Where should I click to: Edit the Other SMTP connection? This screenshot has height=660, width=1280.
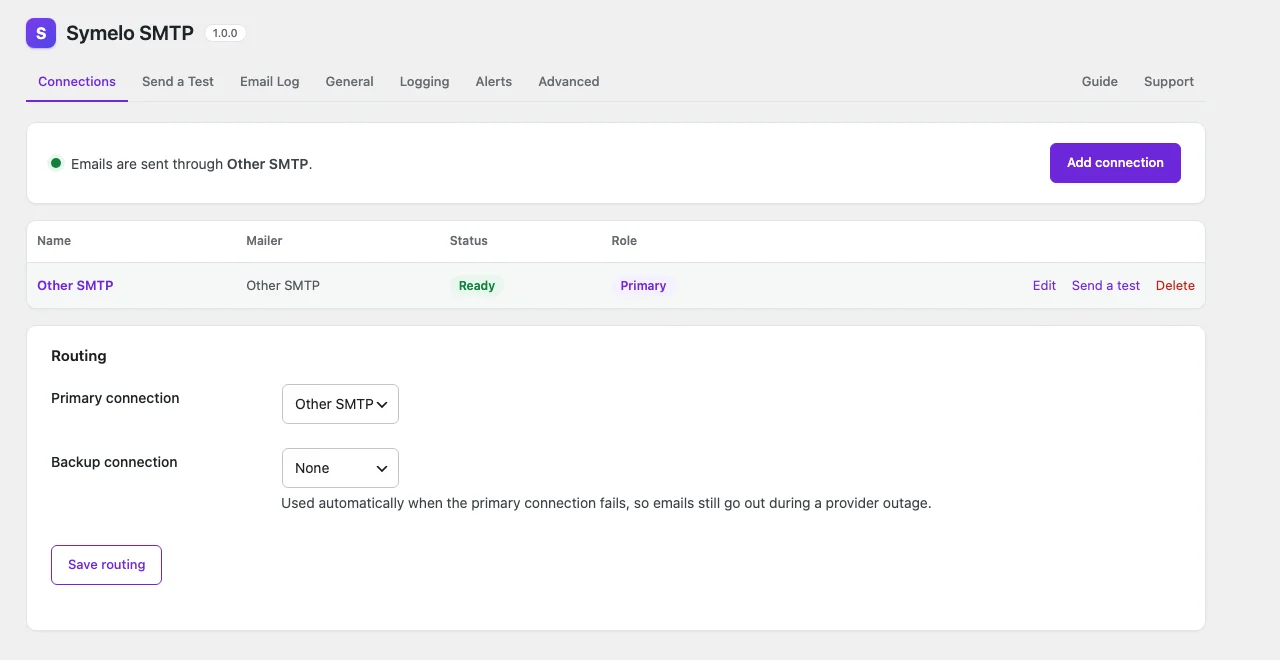(1044, 286)
